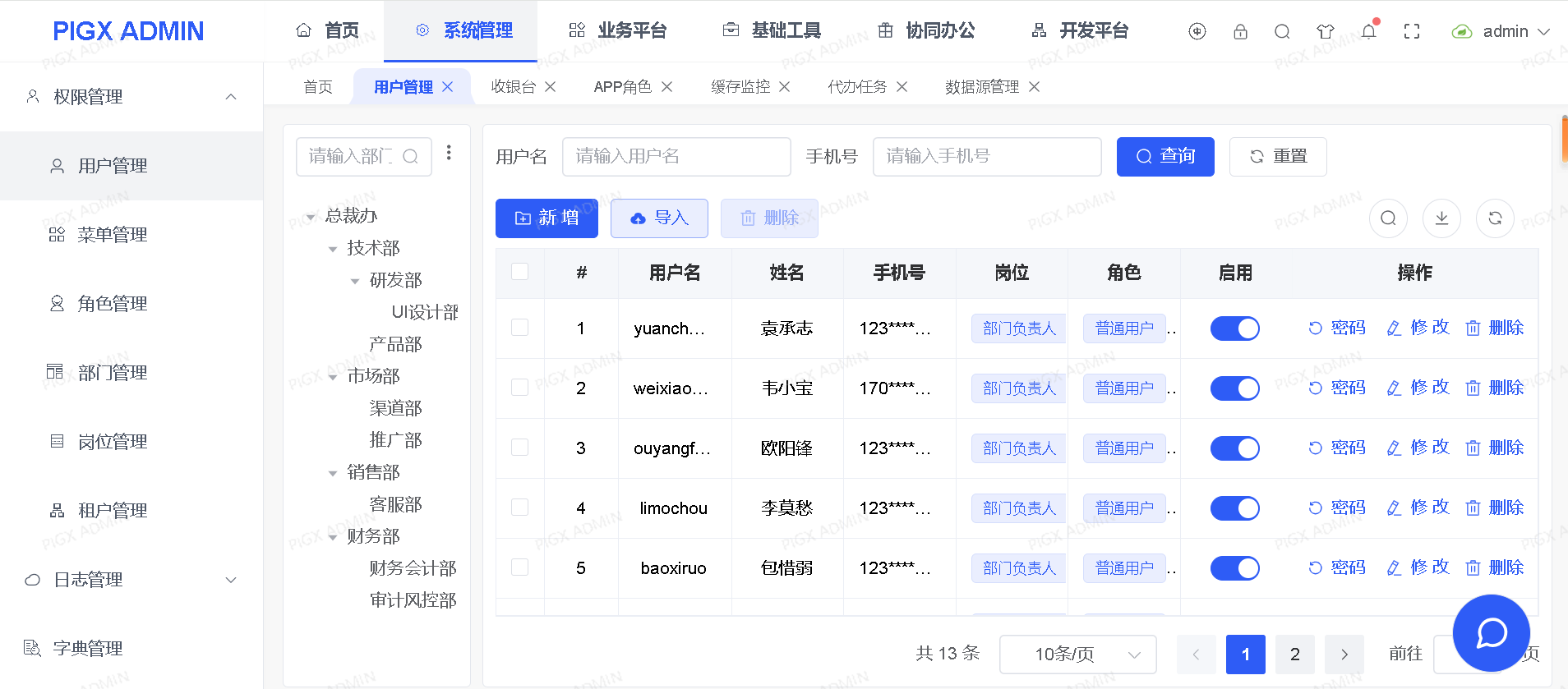Screen dimensions: 1568x689
Task: Open 开发平台 top menu
Action: tap(1080, 31)
